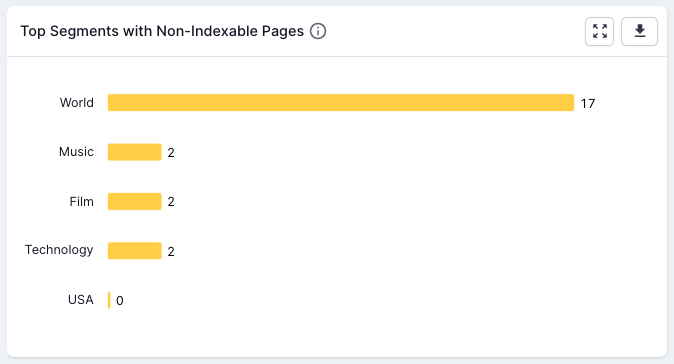The image size is (674, 364).
Task: Click the value 0 beside the USA bar
Action: [119, 300]
